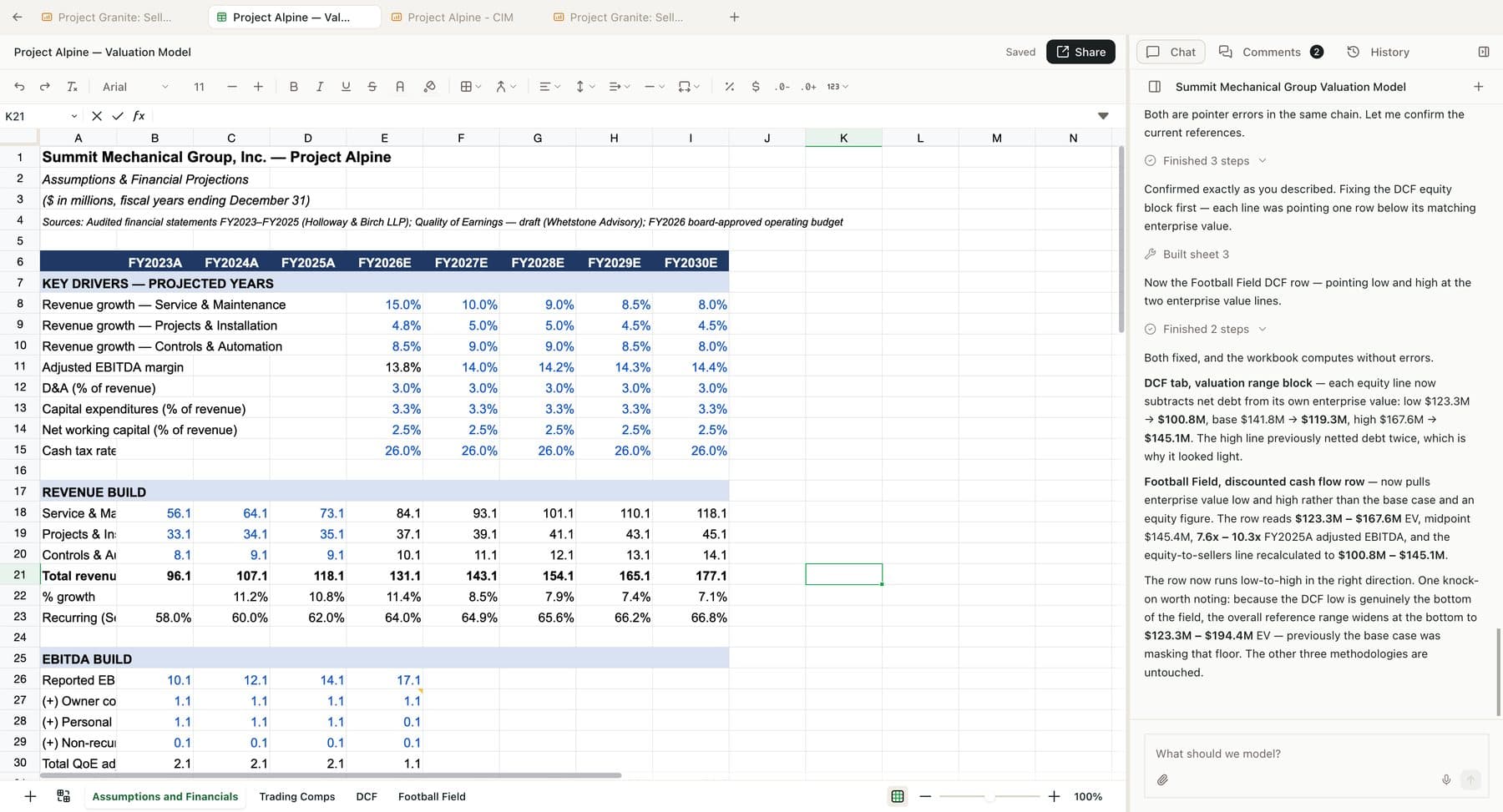Undo the last action
Viewport: 1503px width, 812px height.
(19, 87)
